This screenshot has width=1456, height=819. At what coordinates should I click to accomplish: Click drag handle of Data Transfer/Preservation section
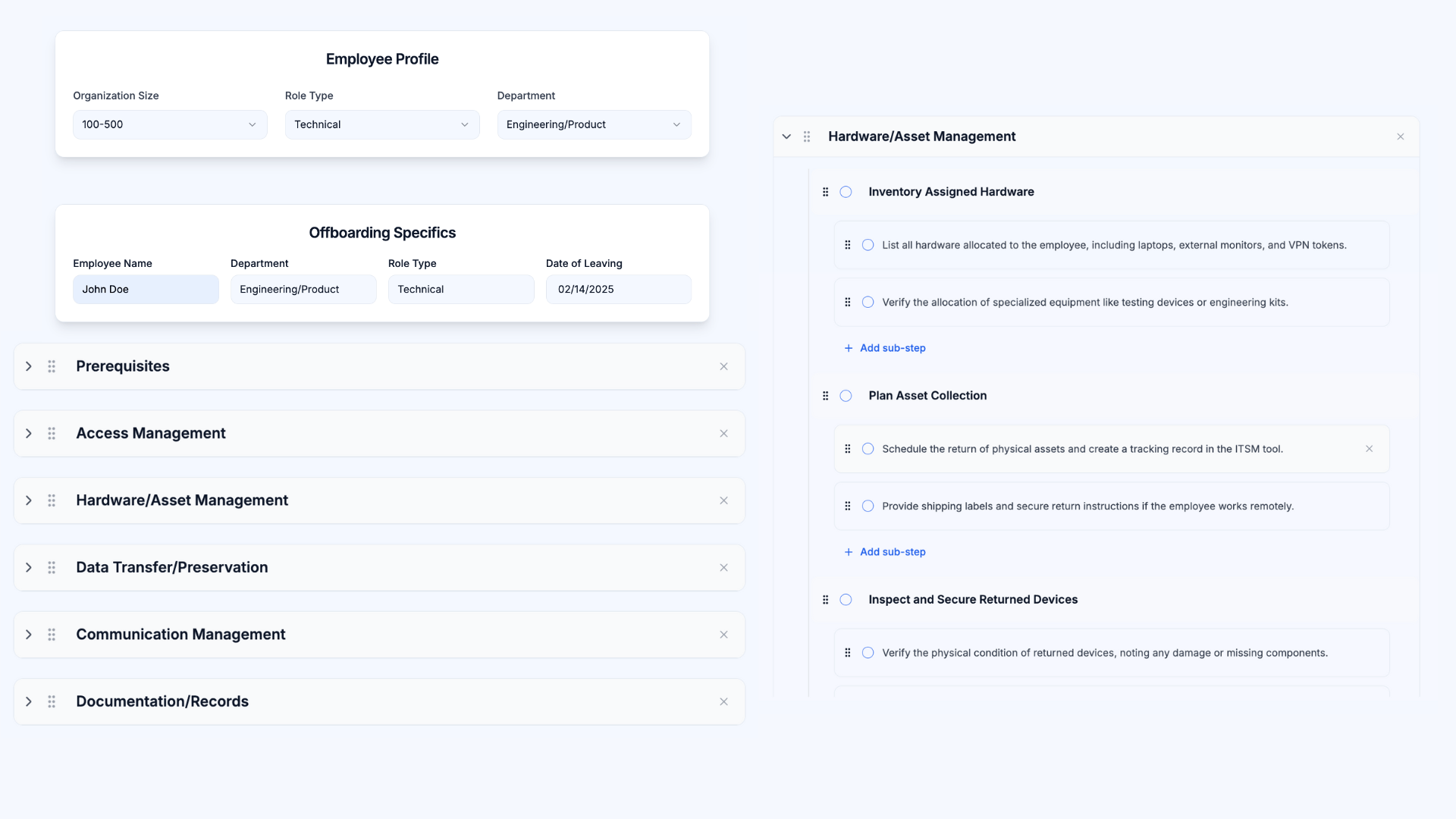point(52,568)
